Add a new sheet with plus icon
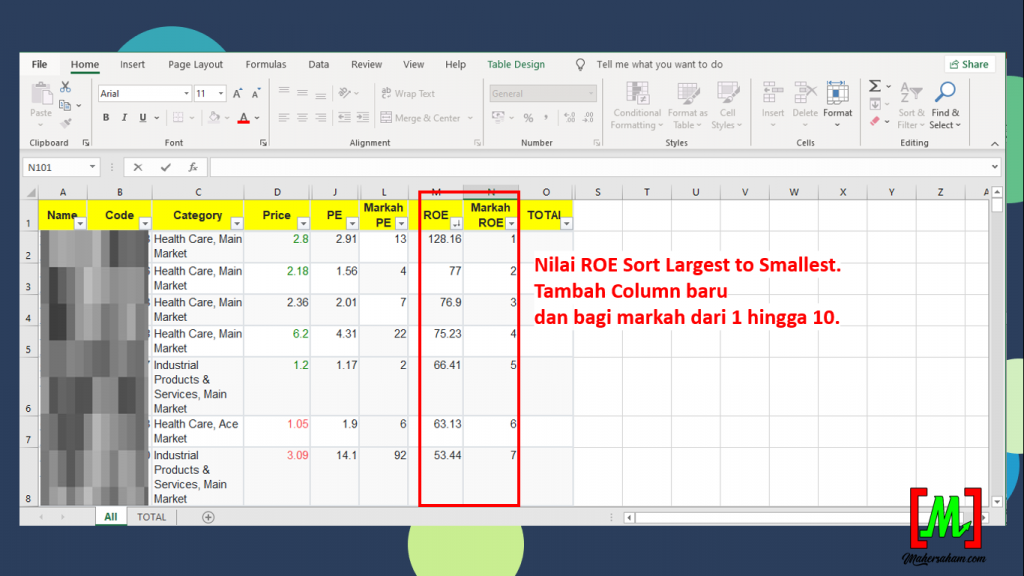This screenshot has width=1024, height=576. pyautogui.click(x=208, y=517)
